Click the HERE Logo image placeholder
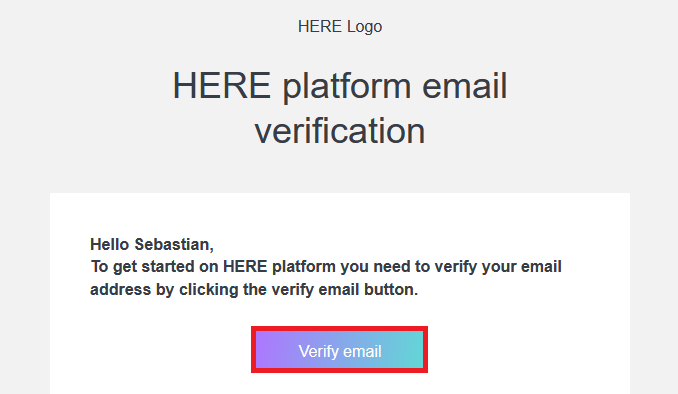Image resolution: width=678 pixels, height=394 pixels. (340, 26)
